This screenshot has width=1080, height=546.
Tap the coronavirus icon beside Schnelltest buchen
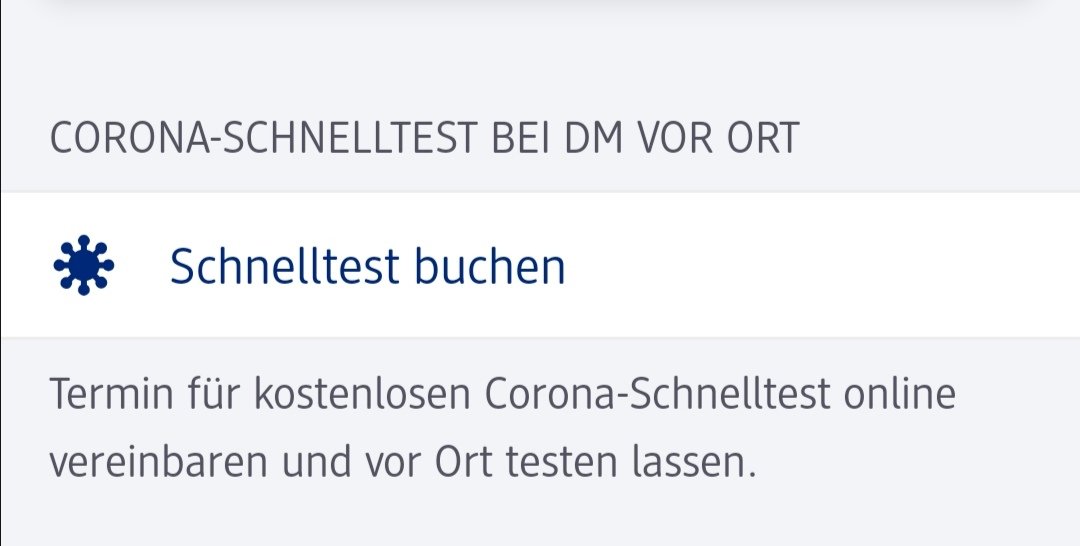83,265
